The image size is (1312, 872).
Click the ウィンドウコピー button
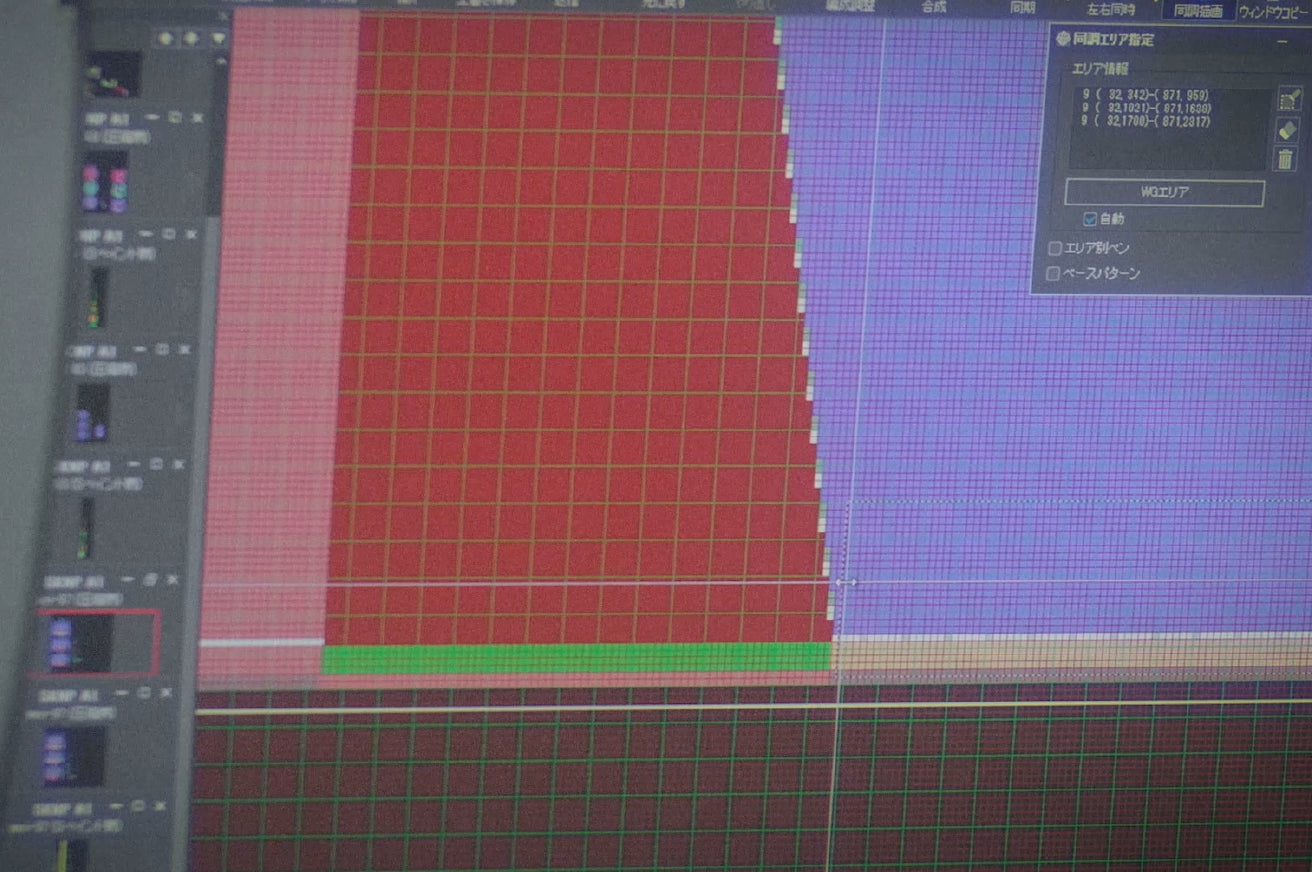(x=1275, y=12)
